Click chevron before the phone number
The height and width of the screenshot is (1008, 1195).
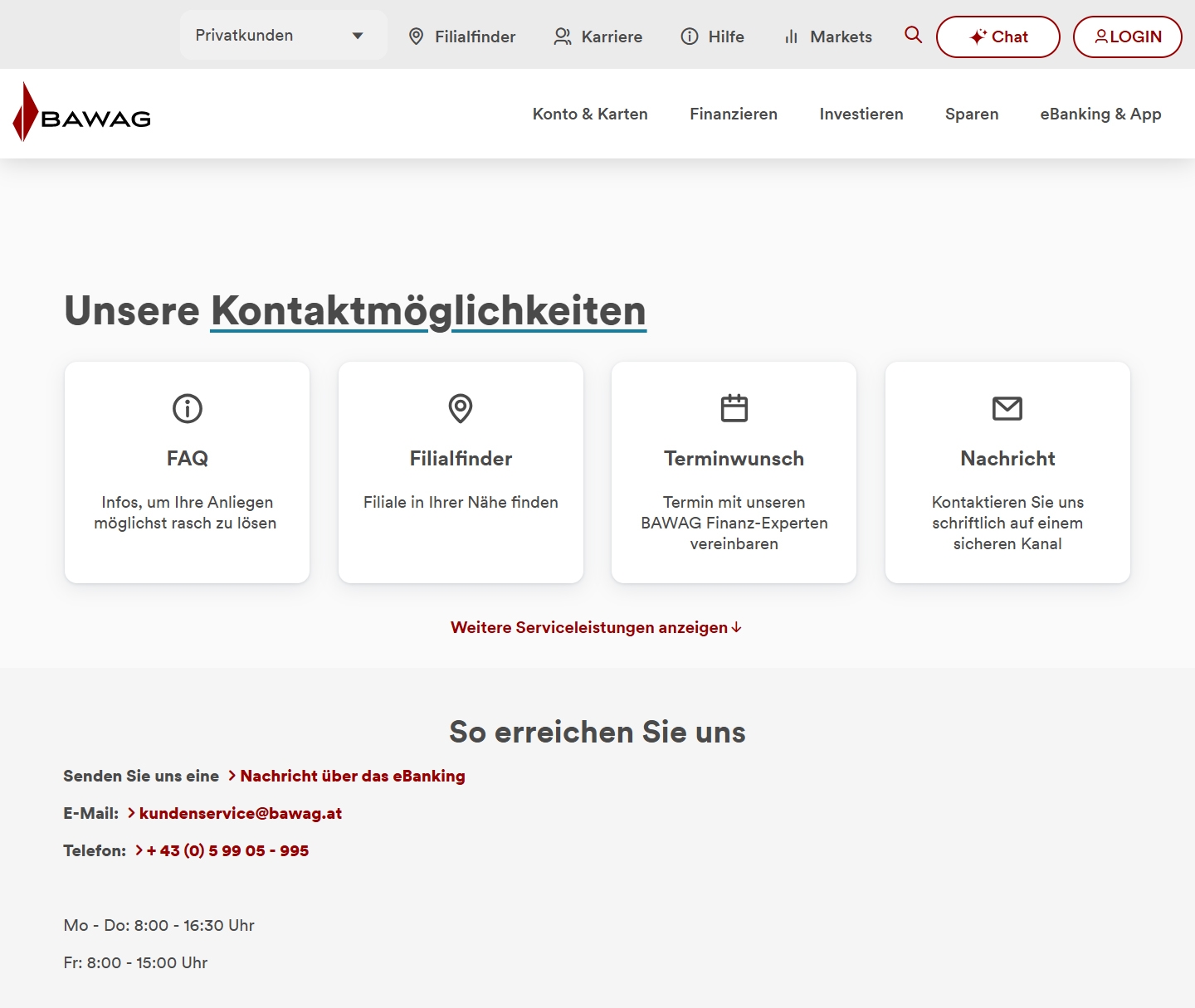[x=139, y=850]
